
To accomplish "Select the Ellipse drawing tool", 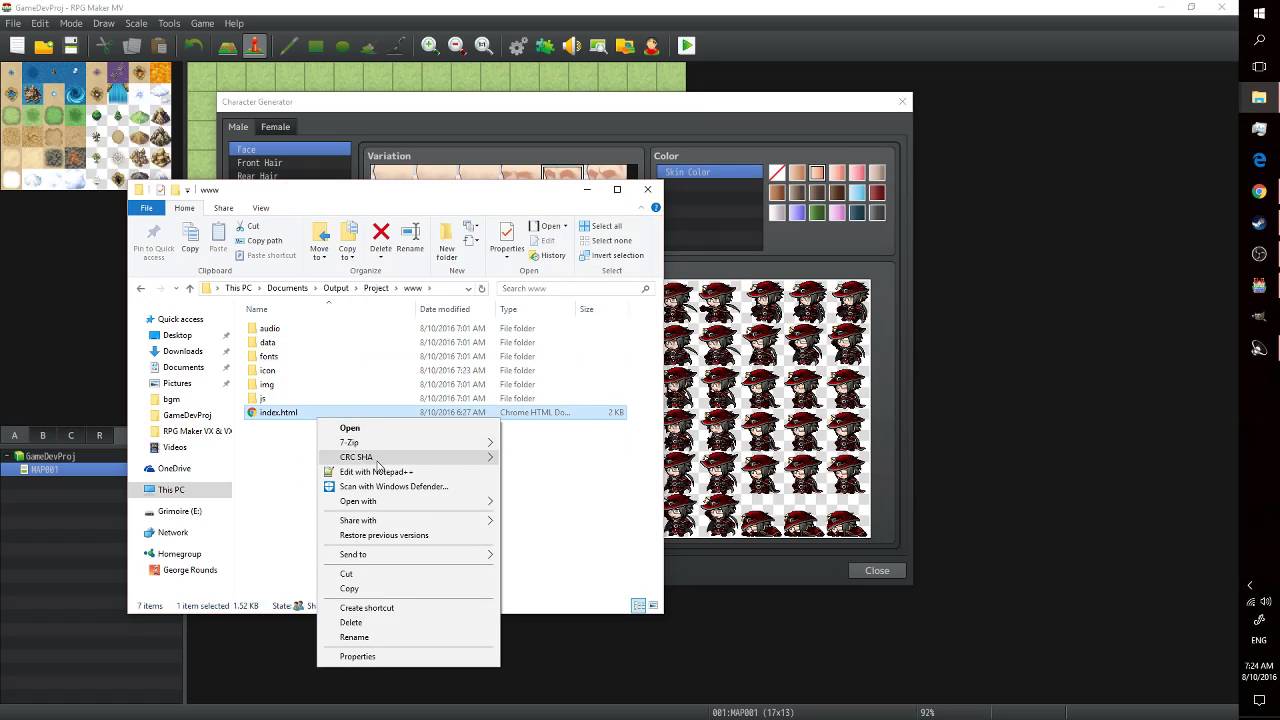I will 343,46.
